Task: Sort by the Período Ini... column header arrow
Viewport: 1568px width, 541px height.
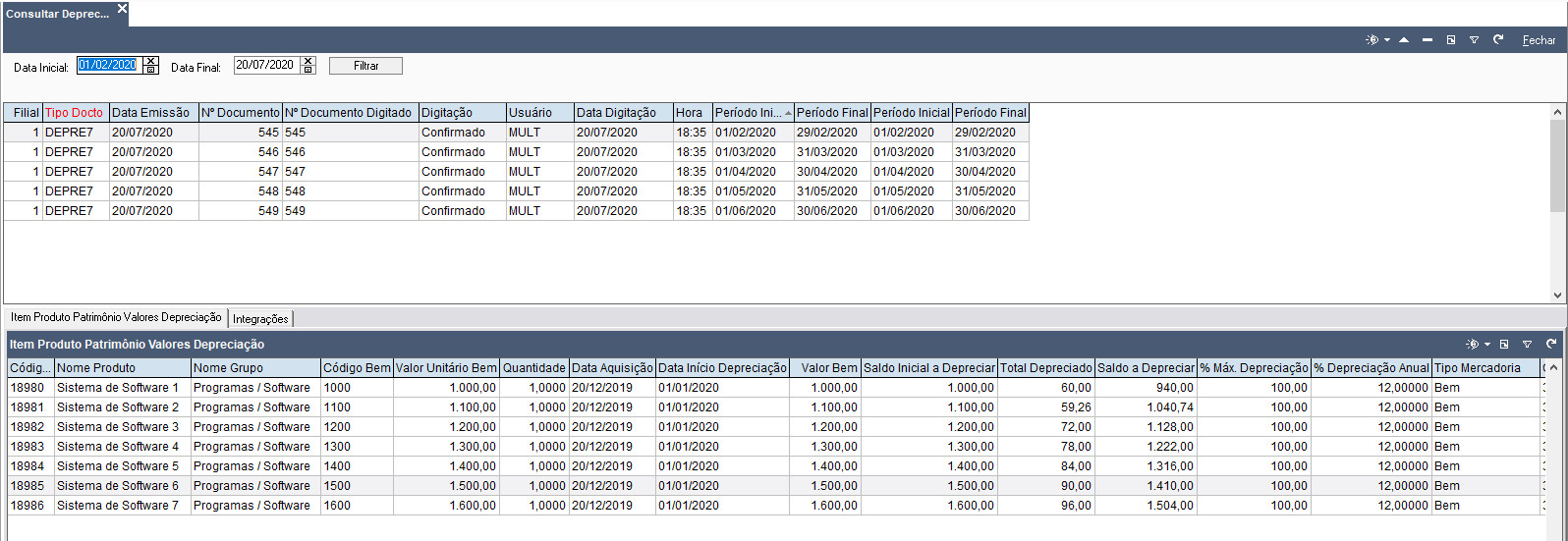Action: (x=788, y=113)
